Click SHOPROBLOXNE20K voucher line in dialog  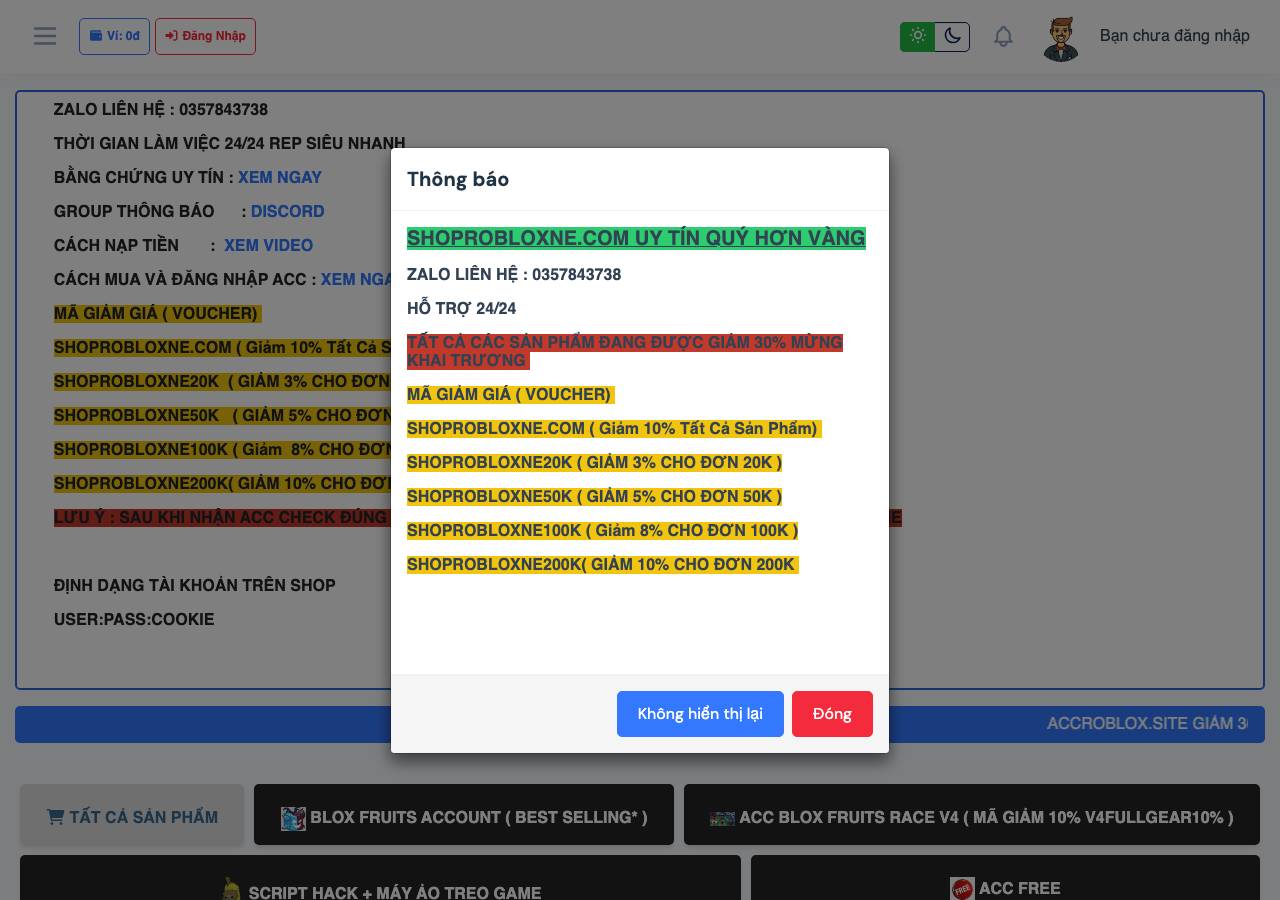point(595,462)
